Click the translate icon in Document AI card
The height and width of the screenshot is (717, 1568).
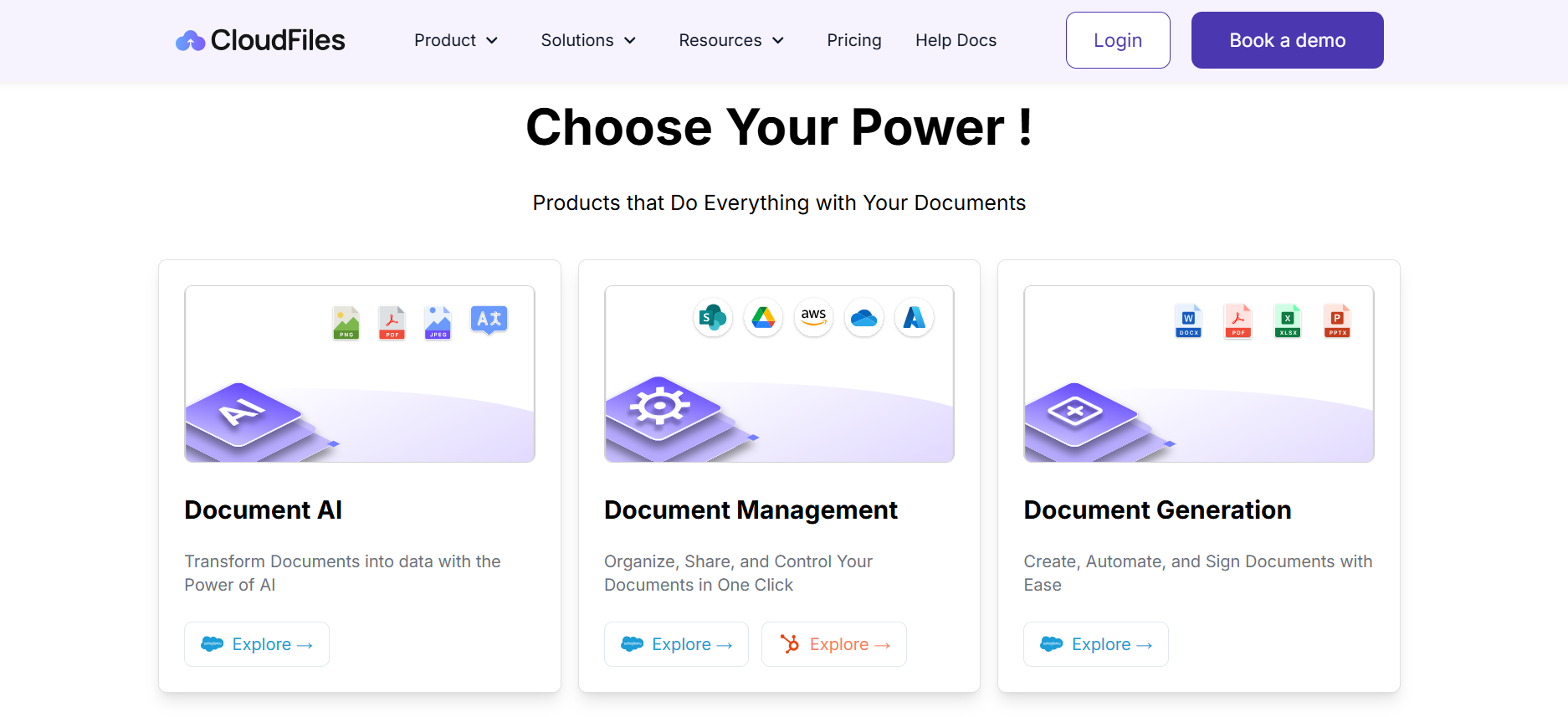(489, 320)
